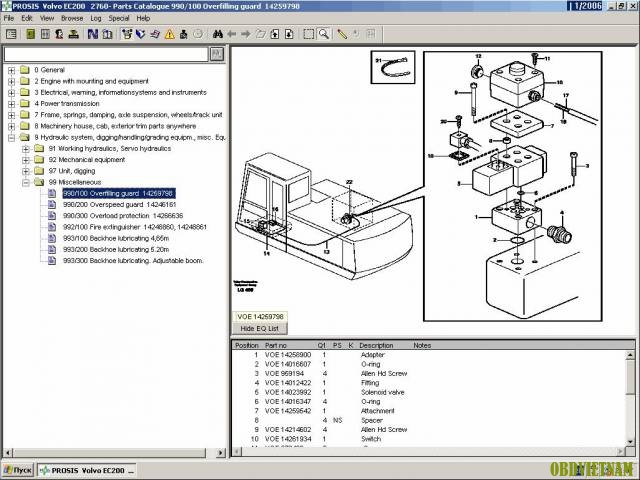
Task: Expand 8 Machinery house, cab node
Action: 11,127
